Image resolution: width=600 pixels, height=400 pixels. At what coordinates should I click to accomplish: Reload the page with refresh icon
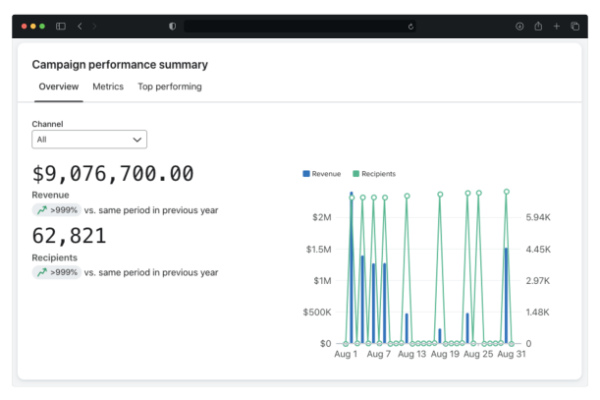411,26
